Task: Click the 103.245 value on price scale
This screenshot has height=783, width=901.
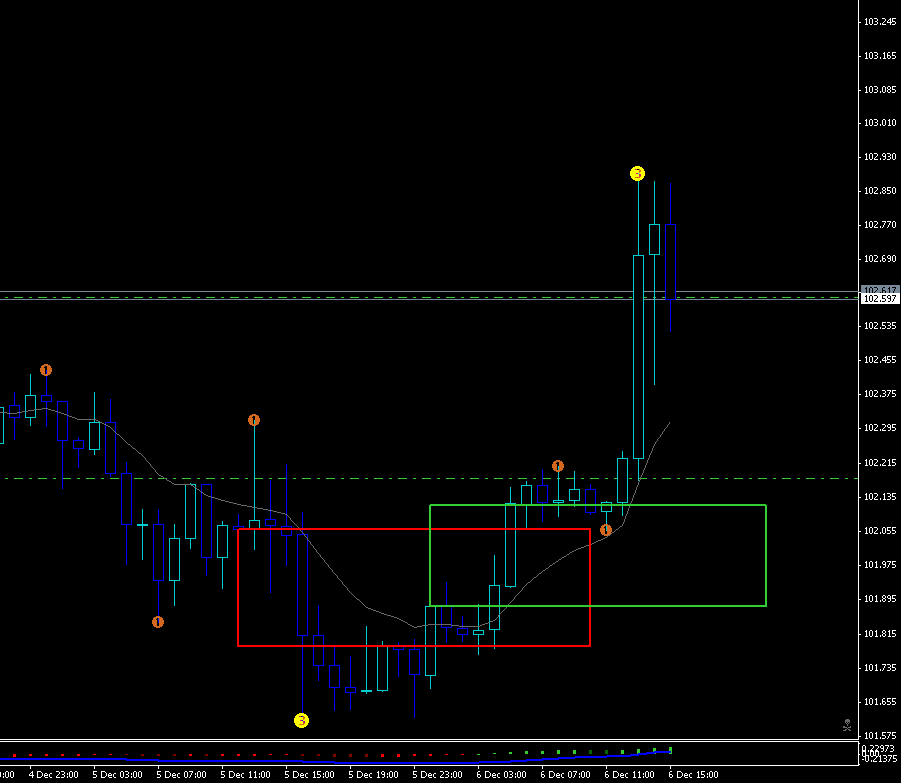Action: 879,22
